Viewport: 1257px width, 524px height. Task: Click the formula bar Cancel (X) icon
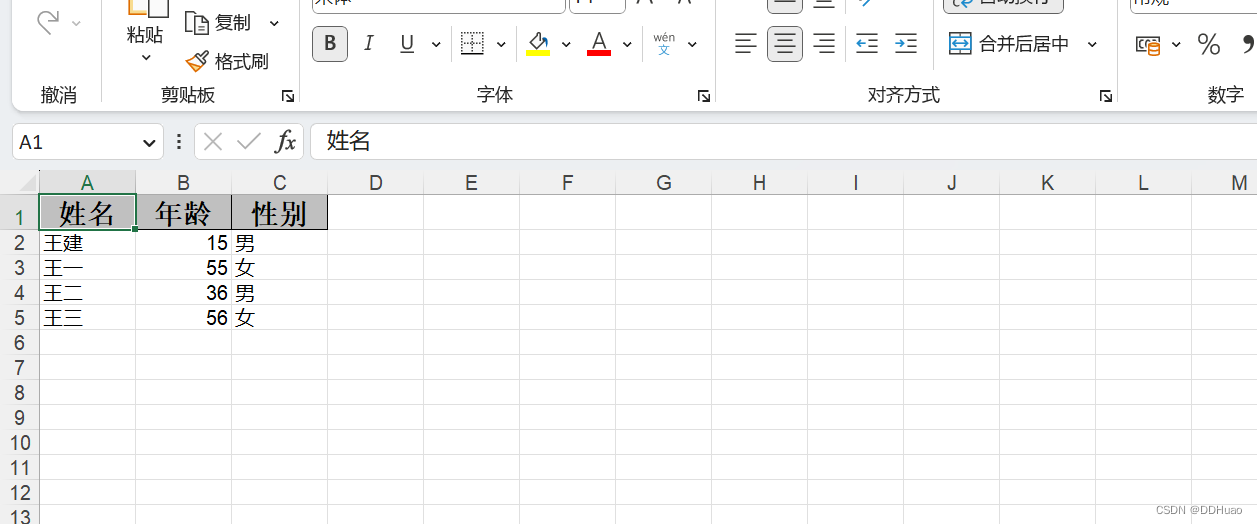pyautogui.click(x=213, y=142)
